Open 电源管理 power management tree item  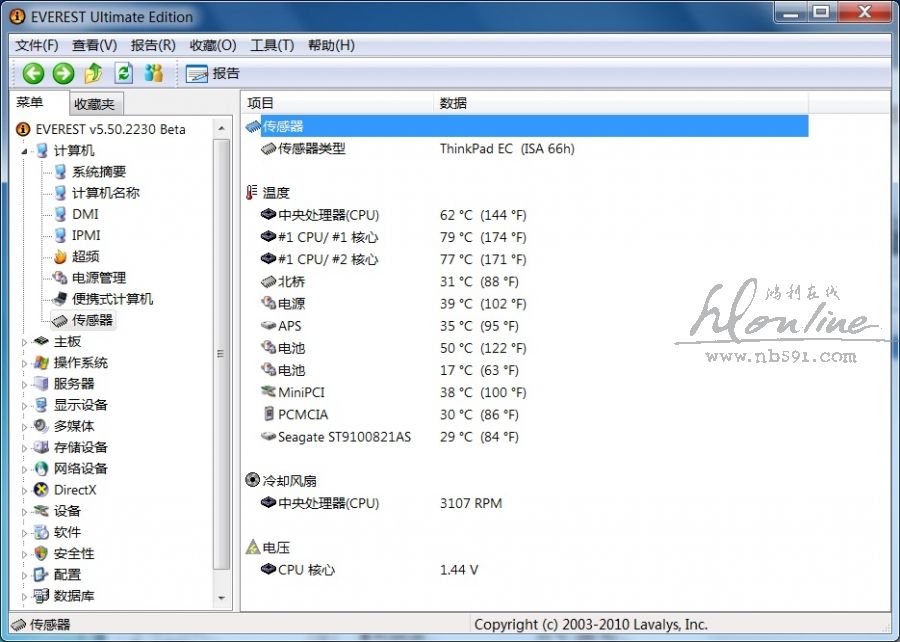tap(98, 278)
